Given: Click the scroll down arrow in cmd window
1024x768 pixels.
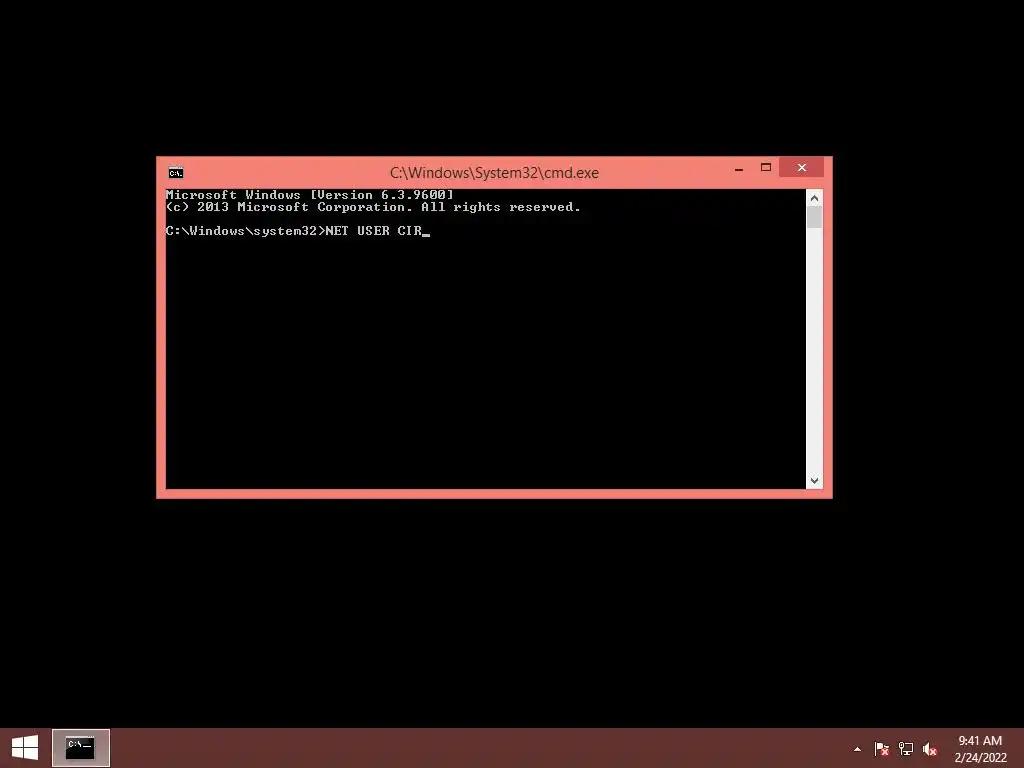Looking at the screenshot, I should [x=814, y=481].
